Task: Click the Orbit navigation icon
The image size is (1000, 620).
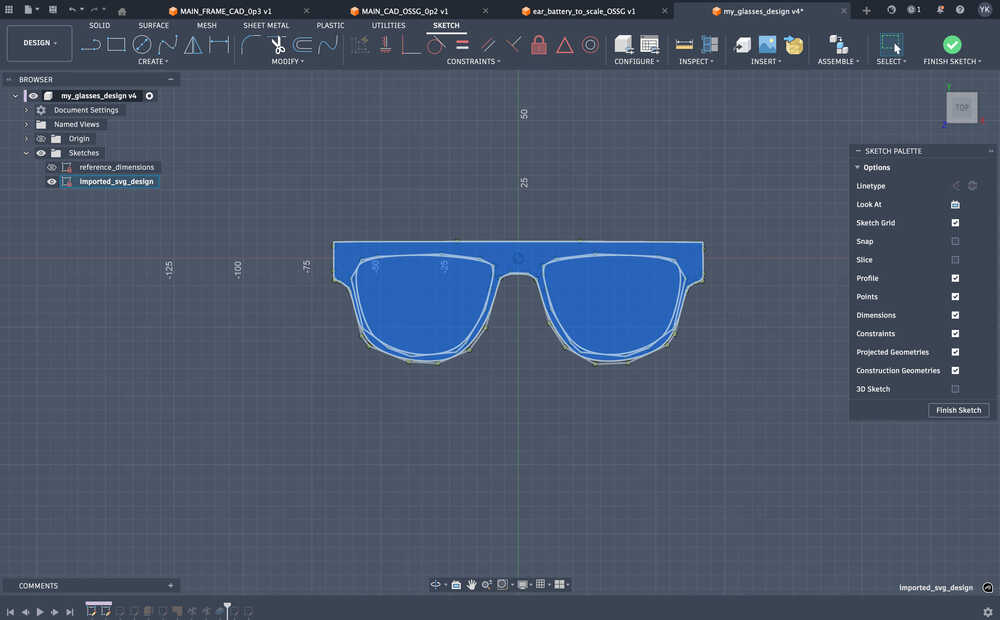Action: [x=437, y=584]
